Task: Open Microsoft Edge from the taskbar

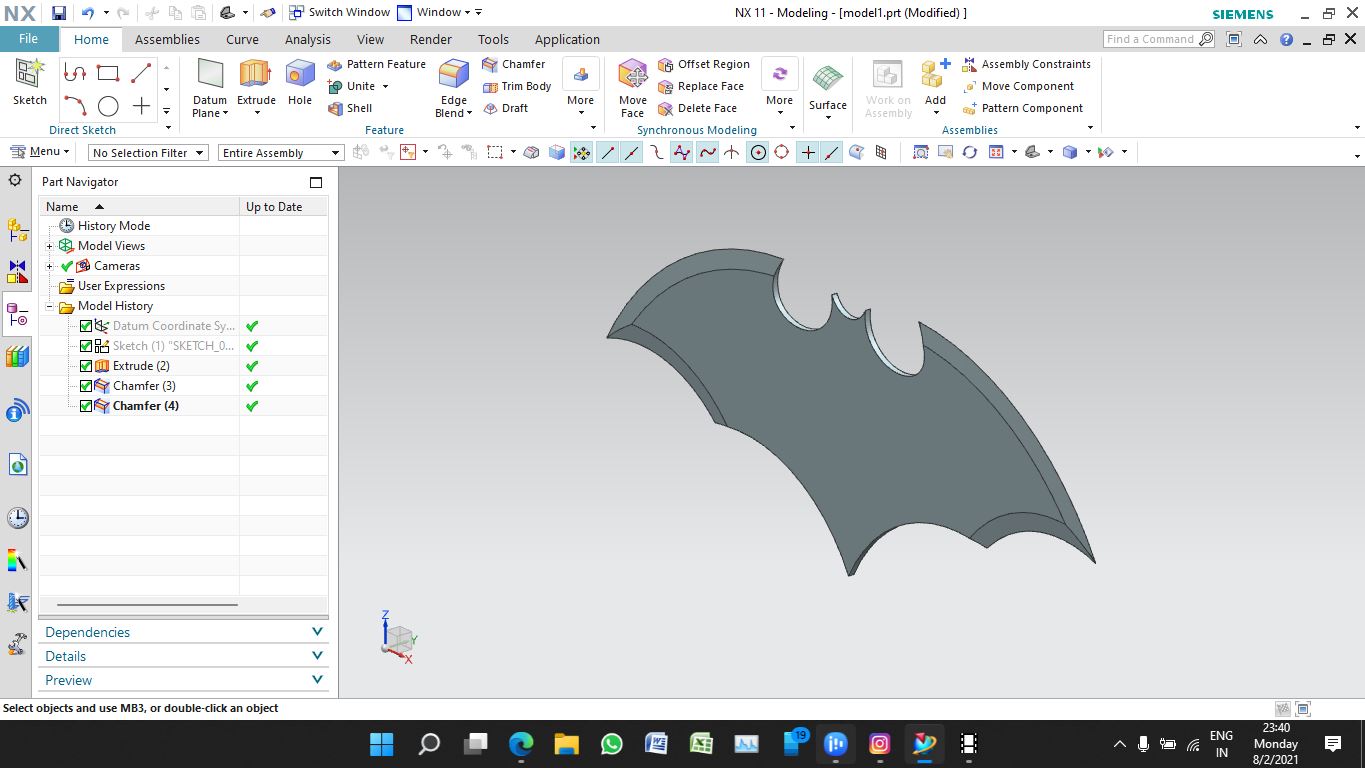Action: point(521,744)
